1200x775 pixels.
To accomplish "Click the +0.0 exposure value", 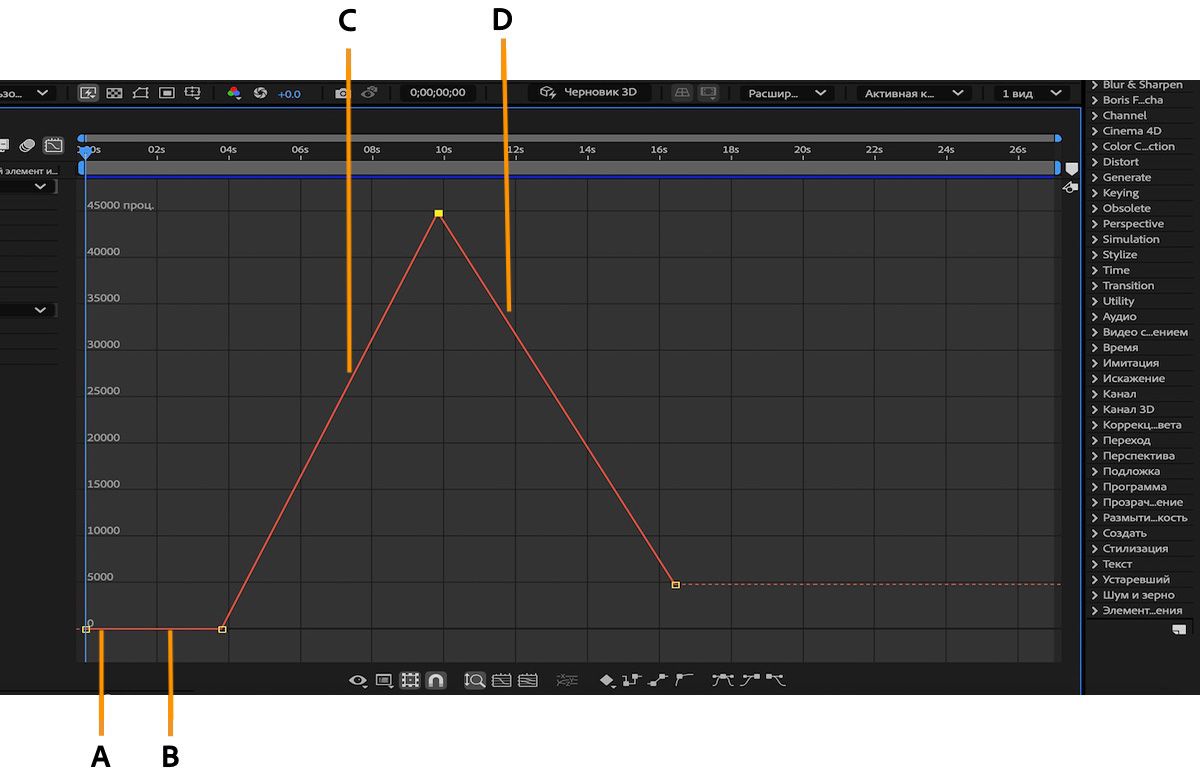I will [289, 94].
